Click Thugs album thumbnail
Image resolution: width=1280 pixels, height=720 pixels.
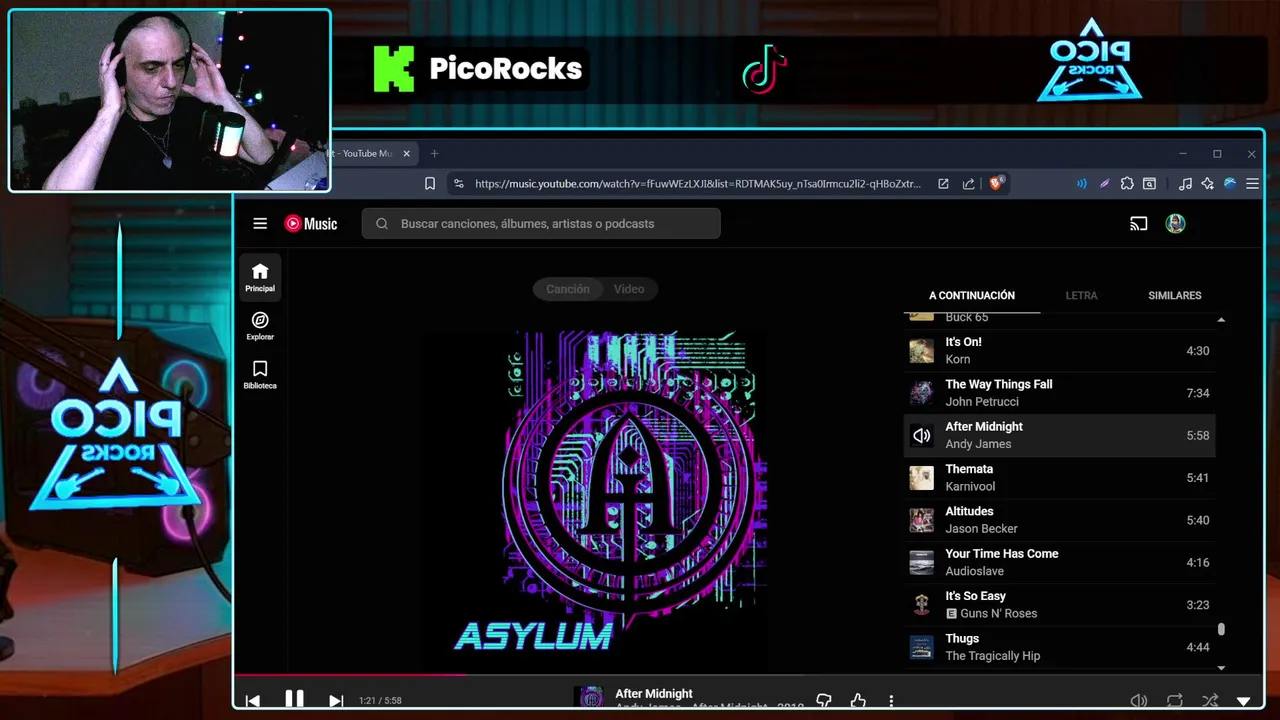click(921, 647)
